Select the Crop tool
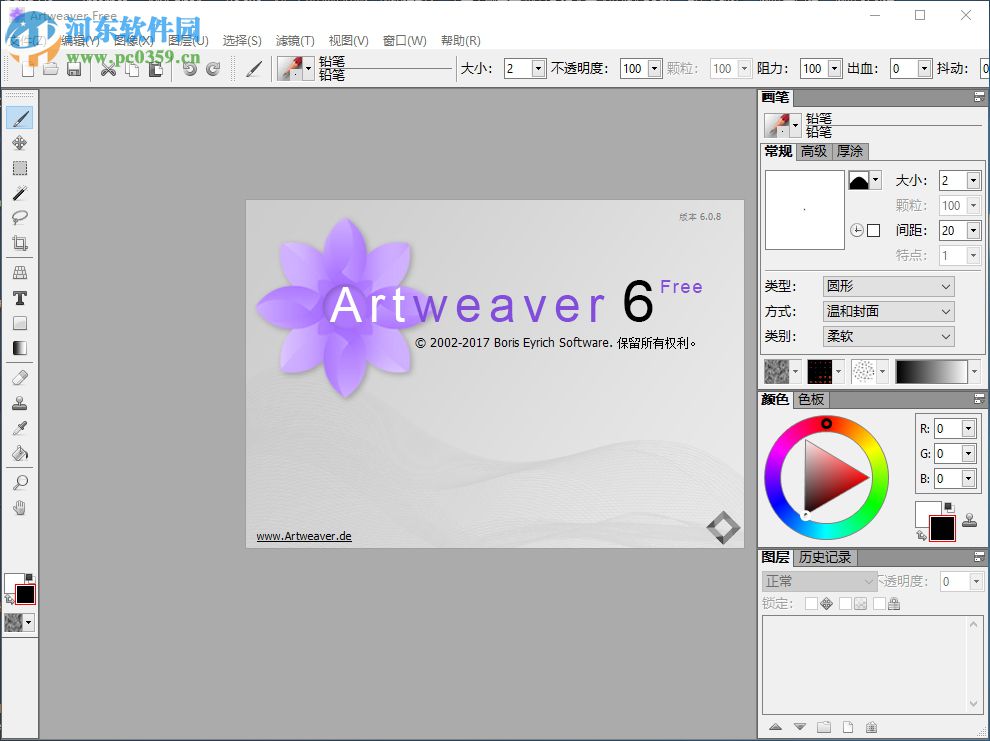This screenshot has height=741, width=990. [x=18, y=243]
